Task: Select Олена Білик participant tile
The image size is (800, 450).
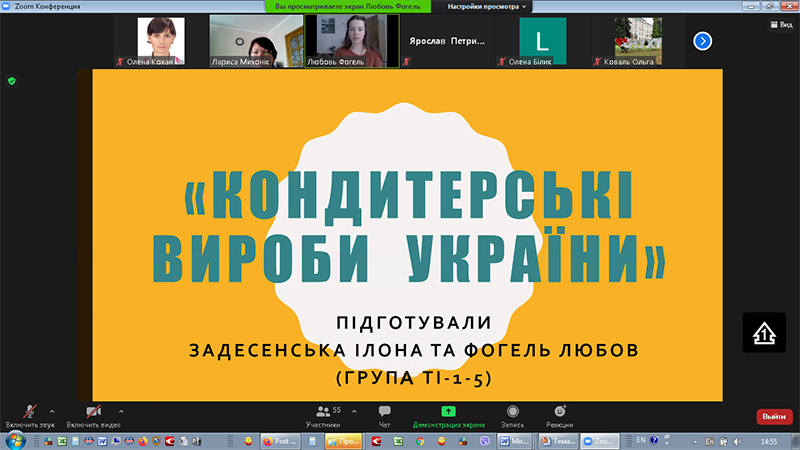Action: (x=542, y=41)
